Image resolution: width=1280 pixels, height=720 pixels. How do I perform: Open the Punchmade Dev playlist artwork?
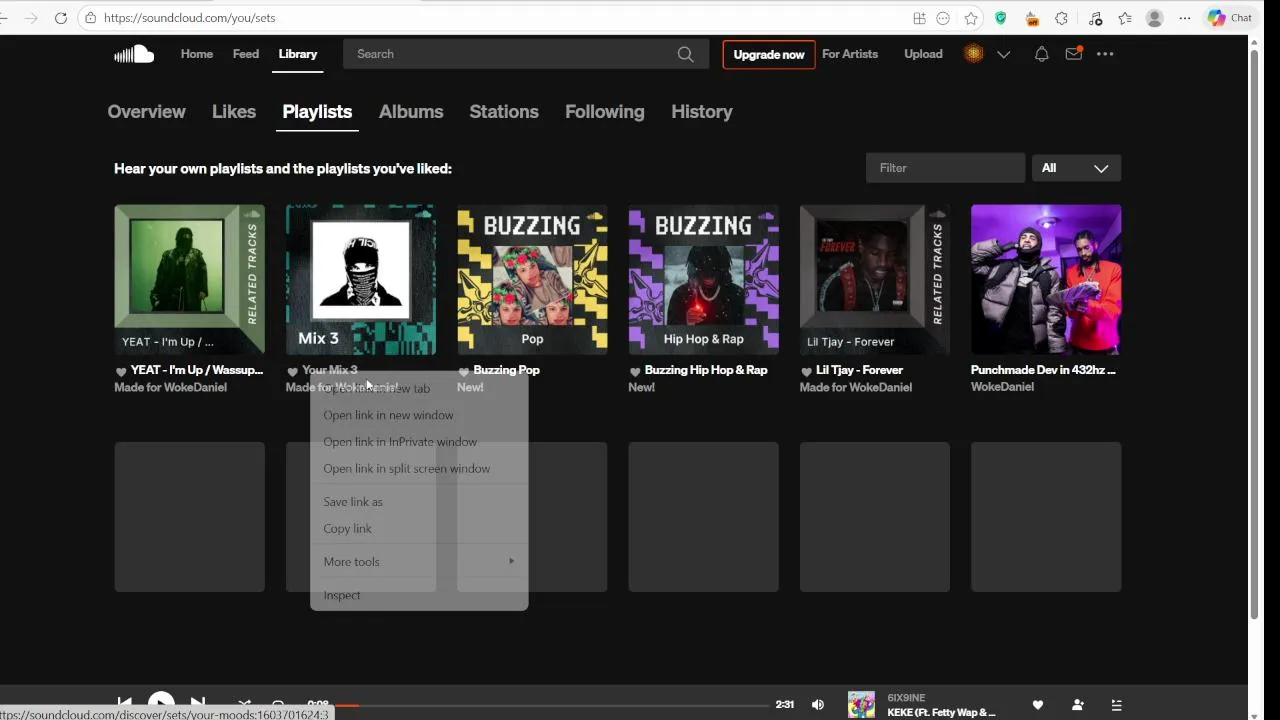pyautogui.click(x=1046, y=280)
